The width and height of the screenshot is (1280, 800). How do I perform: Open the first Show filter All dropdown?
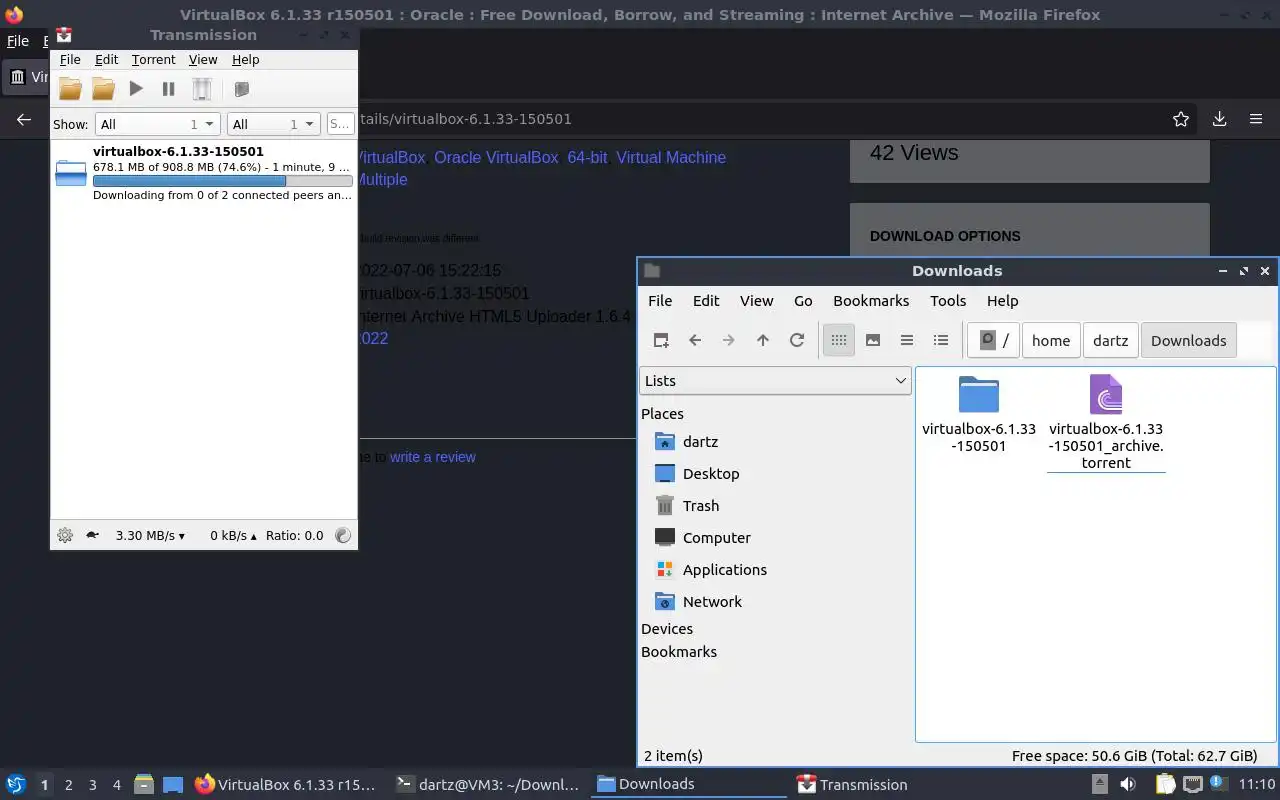click(x=157, y=124)
